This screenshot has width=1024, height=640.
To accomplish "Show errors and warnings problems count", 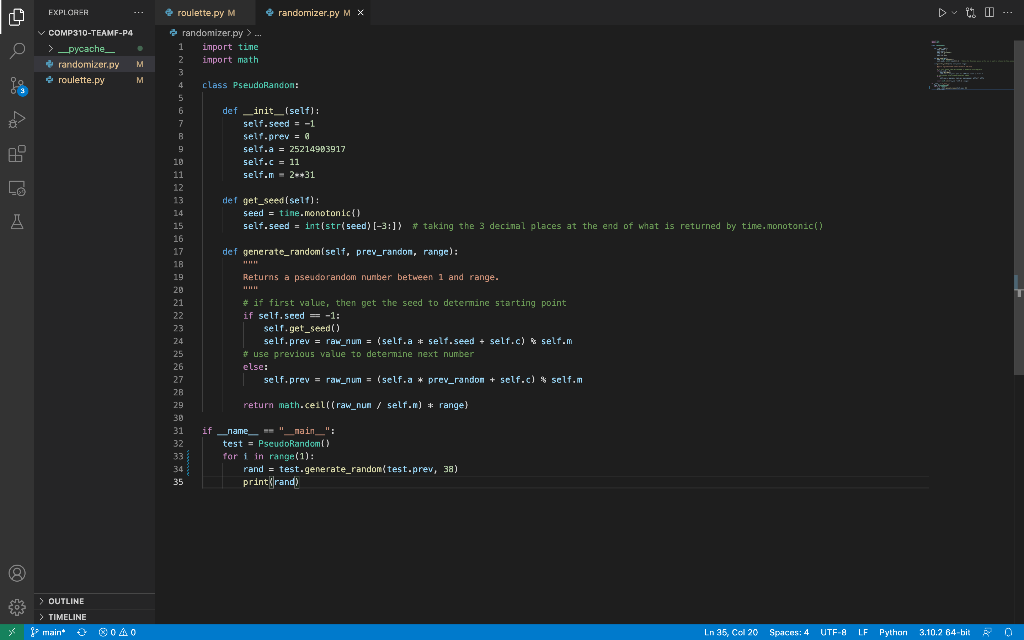I will click(x=118, y=632).
